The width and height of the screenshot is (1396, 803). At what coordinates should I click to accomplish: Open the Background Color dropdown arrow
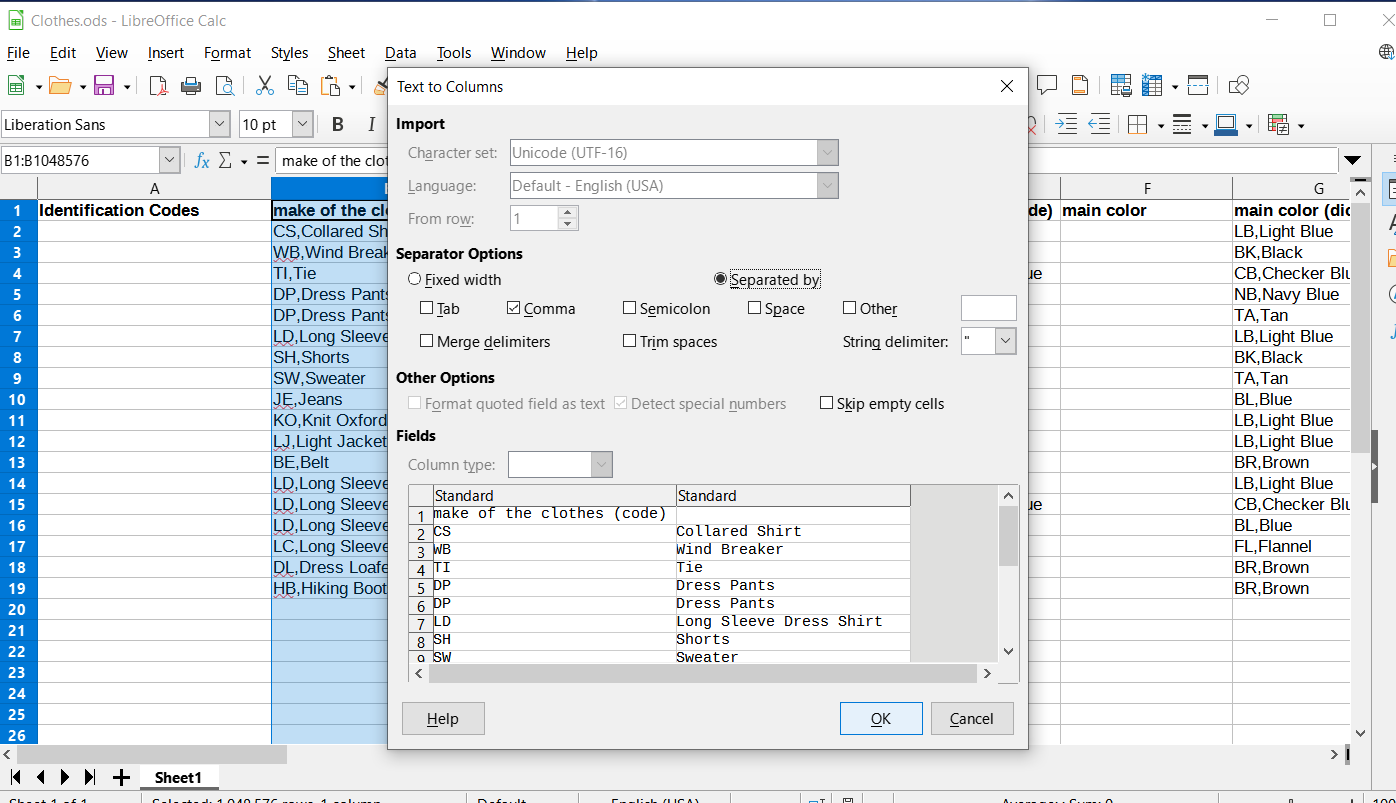pyautogui.click(x=1249, y=126)
